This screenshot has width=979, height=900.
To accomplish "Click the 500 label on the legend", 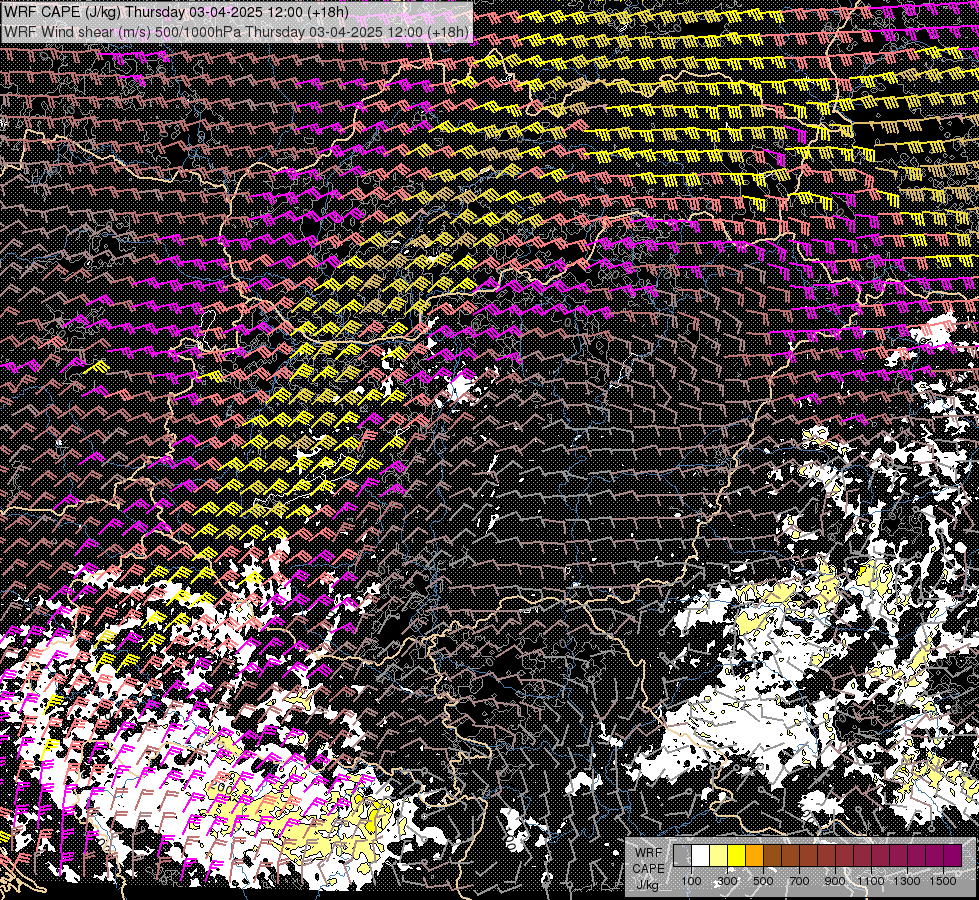I will tap(763, 881).
